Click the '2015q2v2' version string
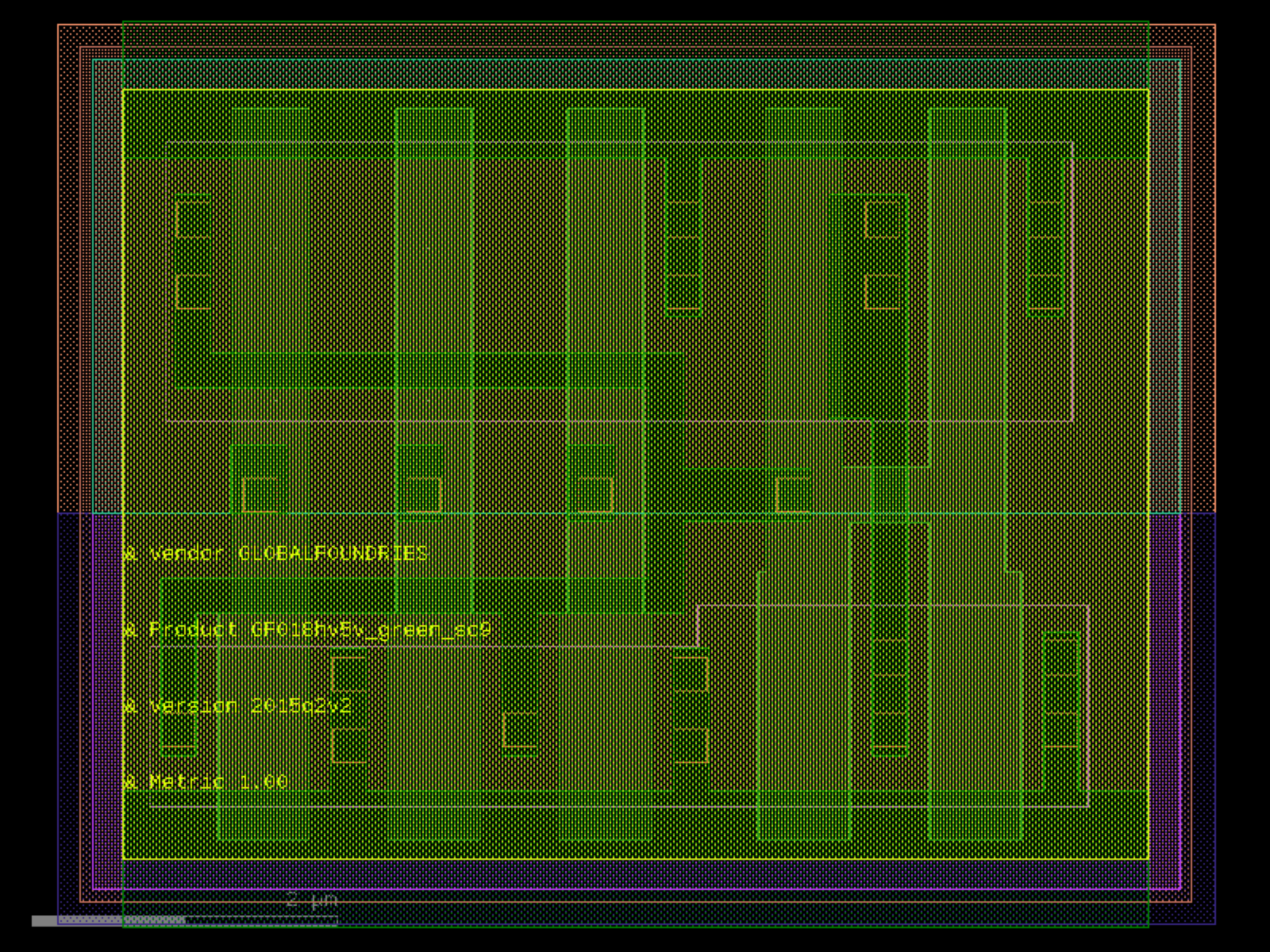This screenshot has height=952, width=1270. click(301, 706)
